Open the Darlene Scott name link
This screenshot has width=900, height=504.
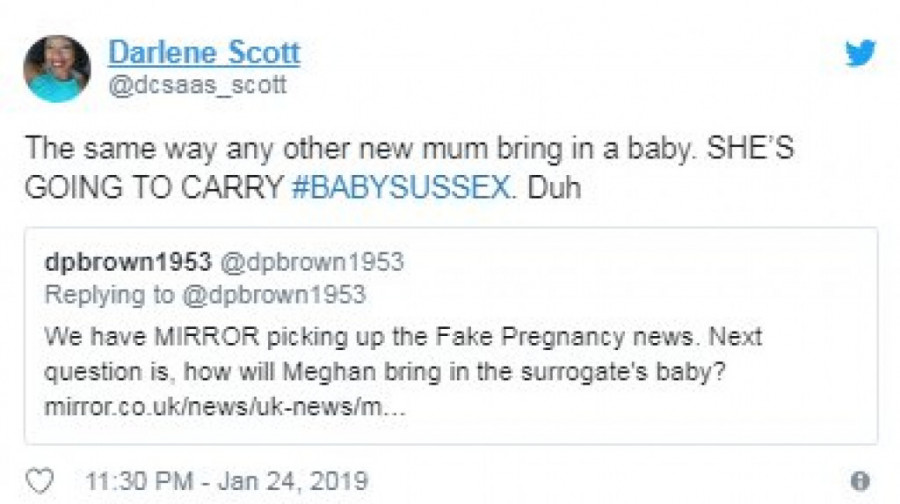pos(203,52)
